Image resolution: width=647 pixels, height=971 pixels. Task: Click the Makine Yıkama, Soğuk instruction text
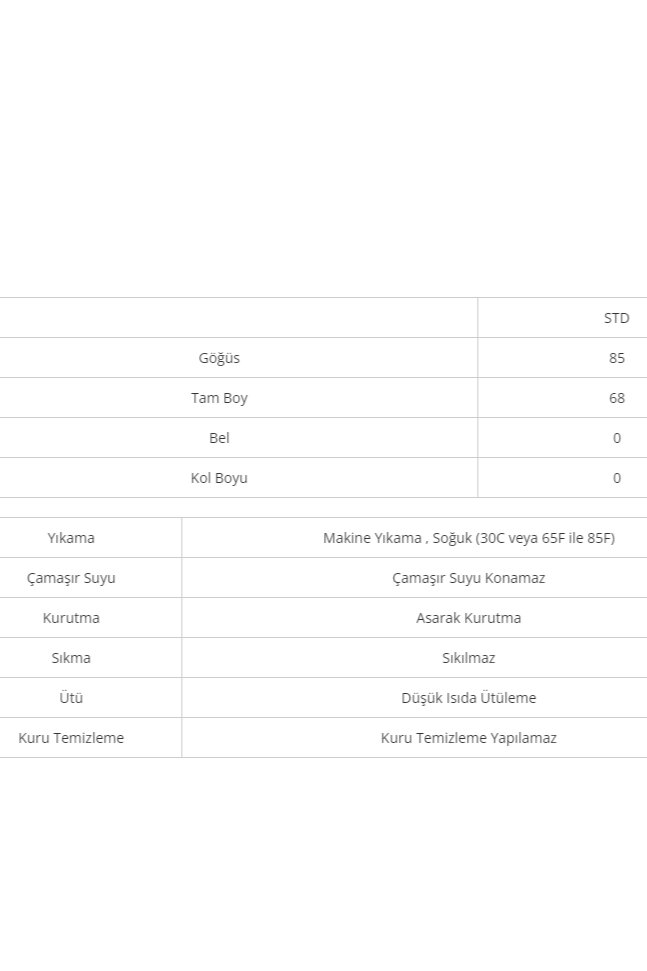[x=468, y=538]
